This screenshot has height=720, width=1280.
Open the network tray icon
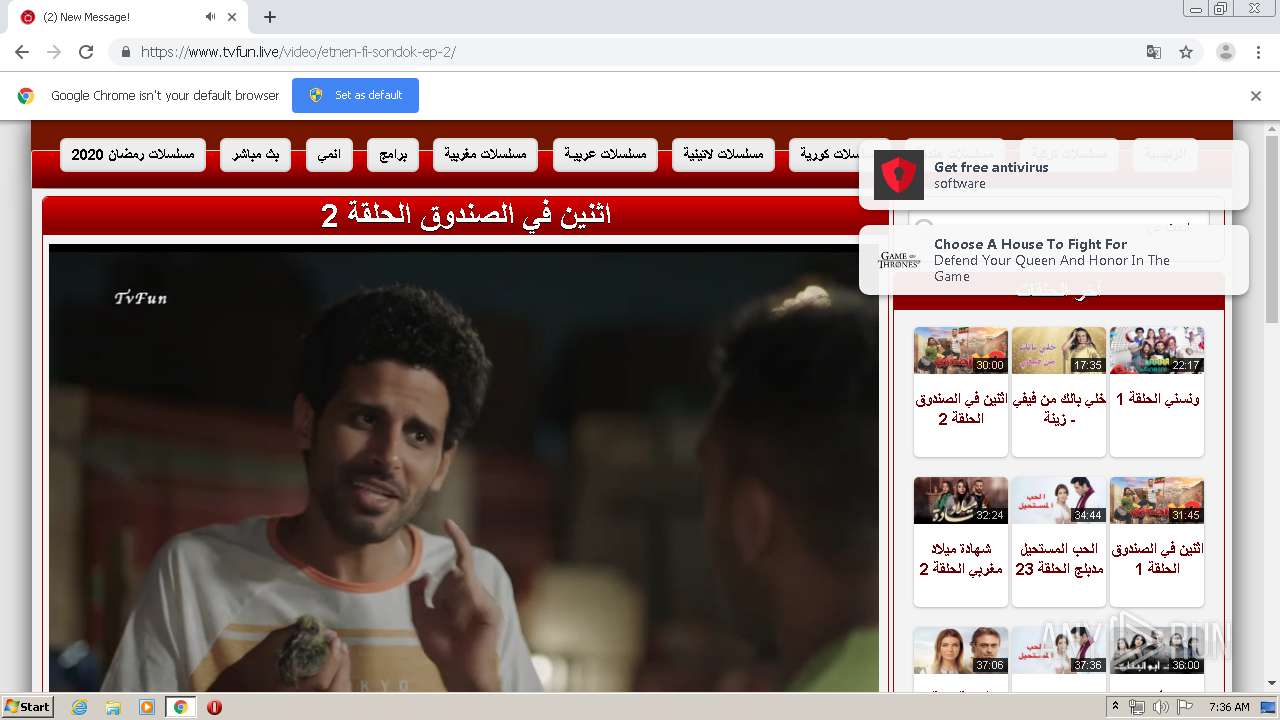[x=1136, y=707]
